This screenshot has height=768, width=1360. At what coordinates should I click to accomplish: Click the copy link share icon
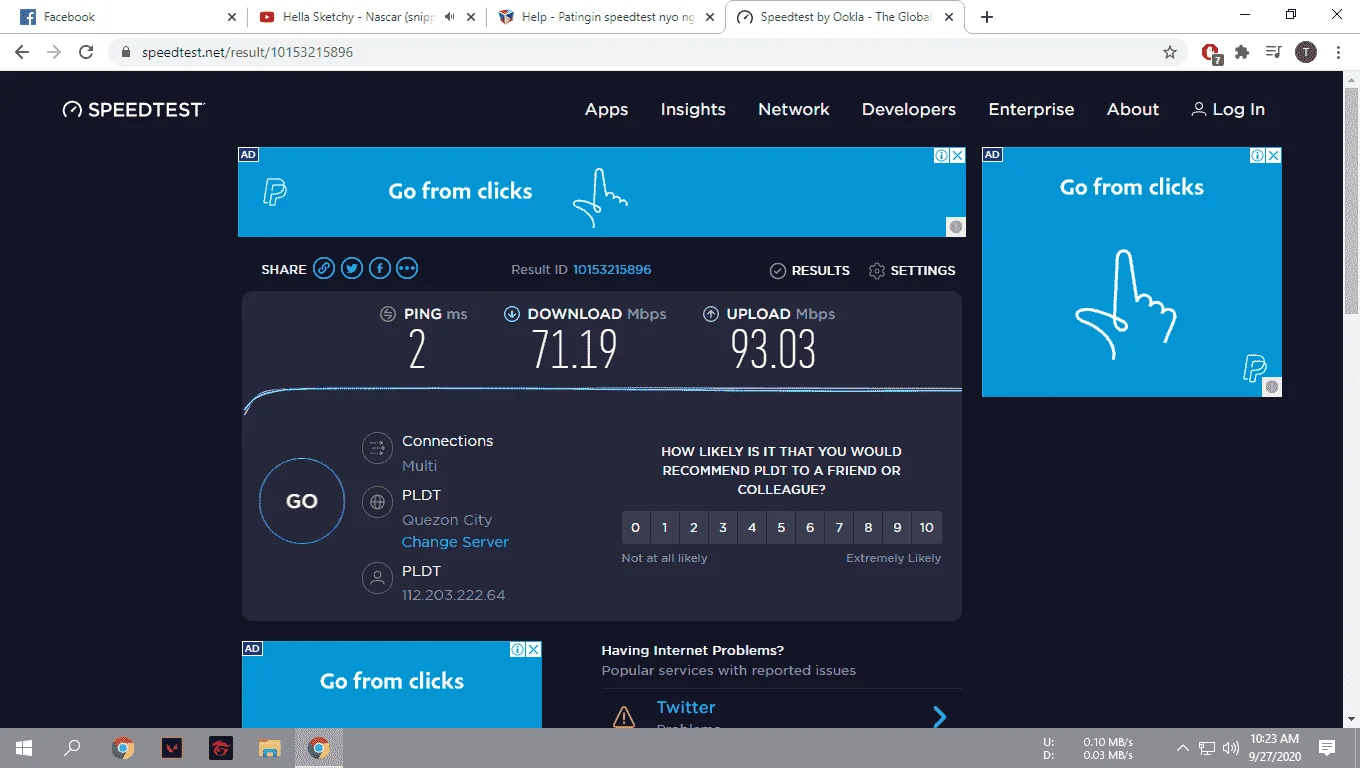[323, 268]
